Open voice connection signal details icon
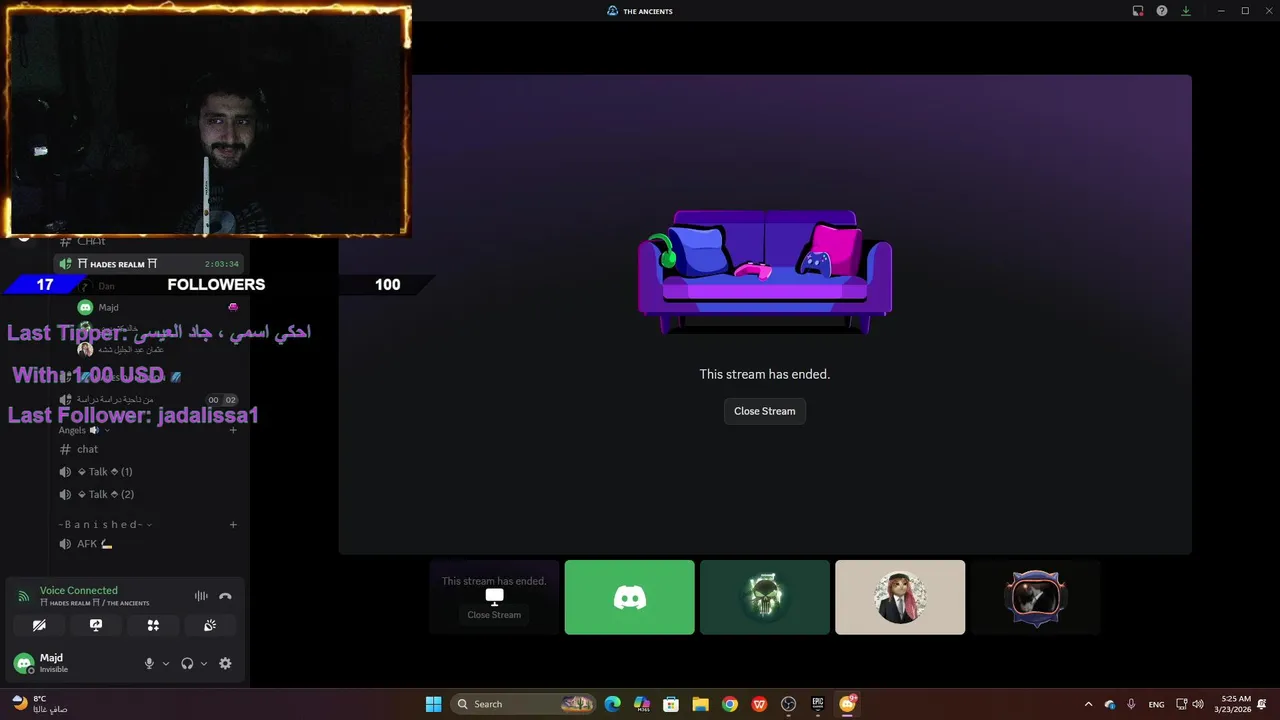The width and height of the screenshot is (1280, 720). tap(24, 596)
